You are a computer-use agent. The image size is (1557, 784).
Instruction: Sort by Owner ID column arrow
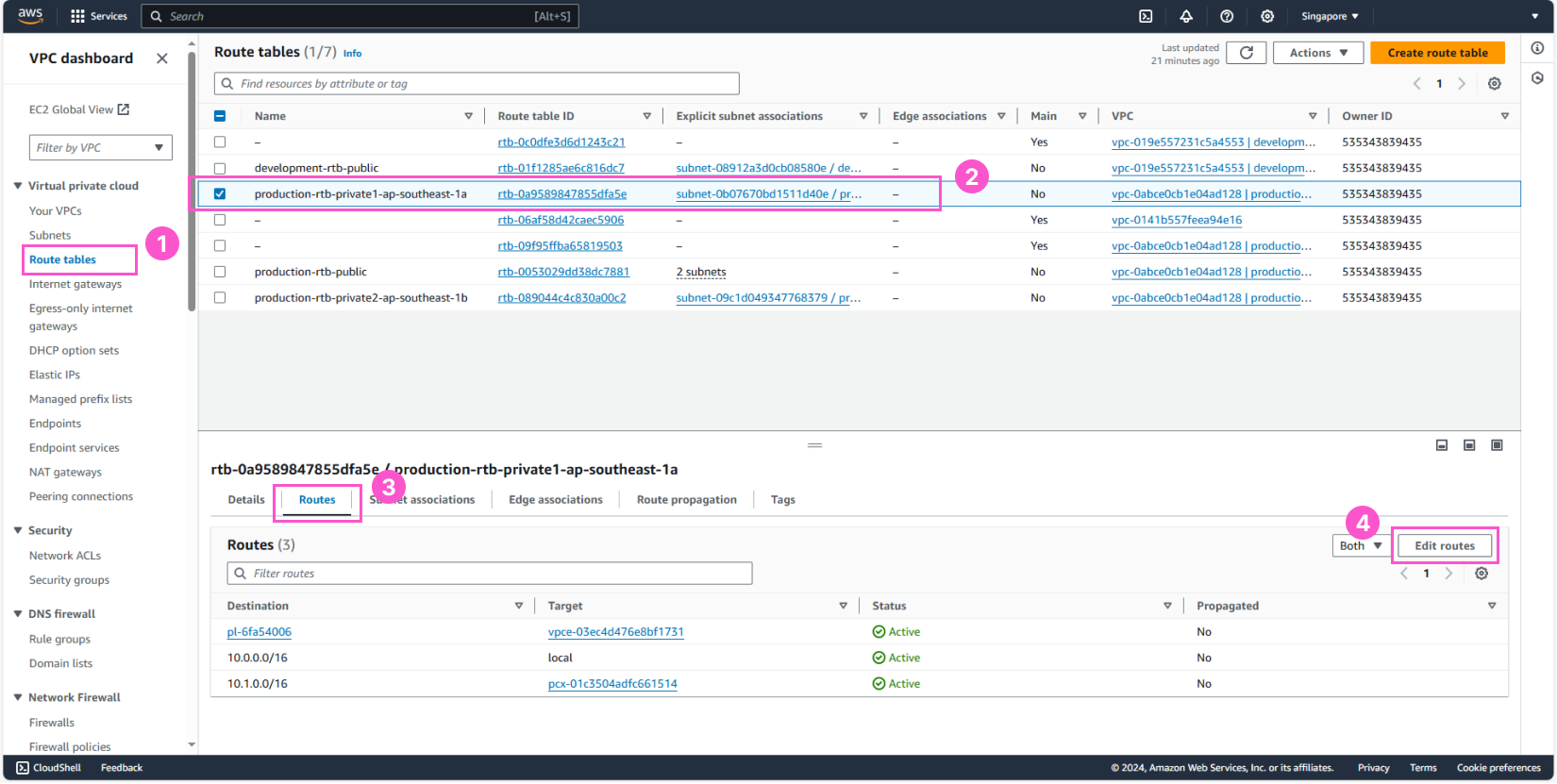pos(1504,116)
